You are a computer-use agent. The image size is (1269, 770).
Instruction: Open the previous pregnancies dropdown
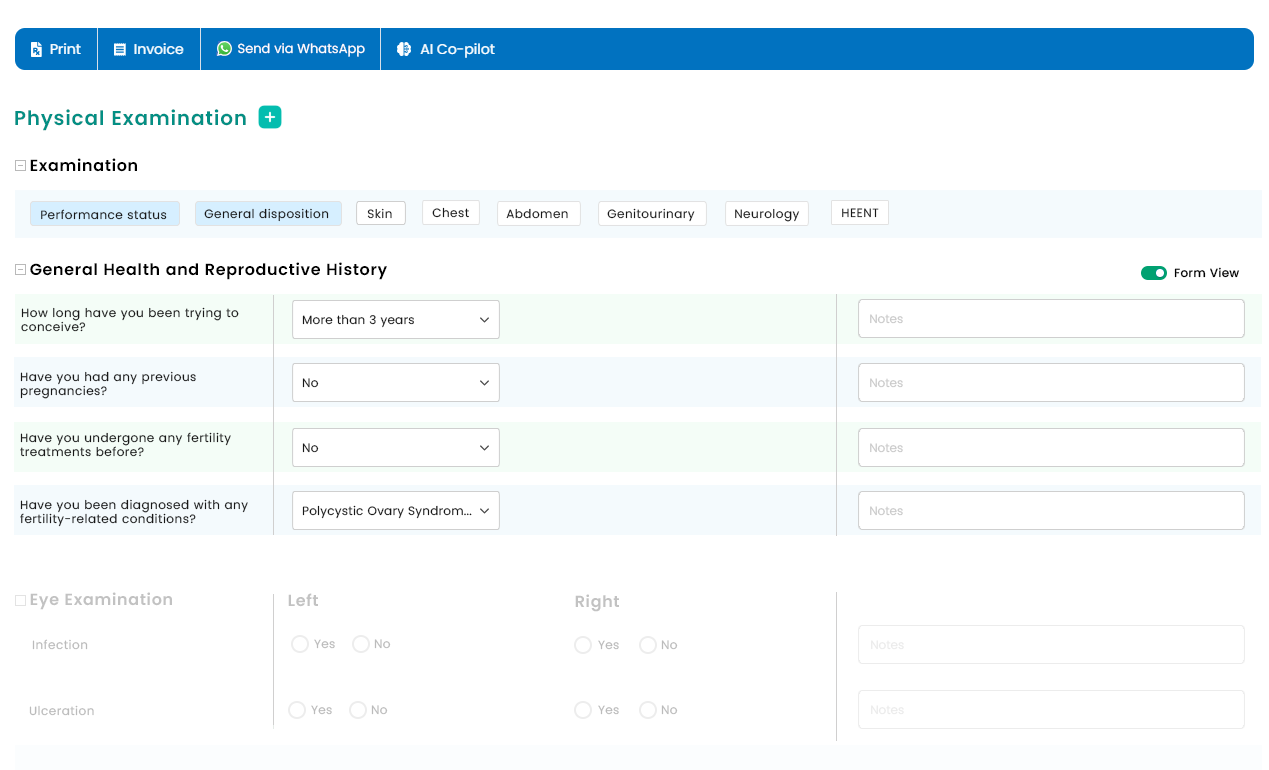pyautogui.click(x=395, y=383)
